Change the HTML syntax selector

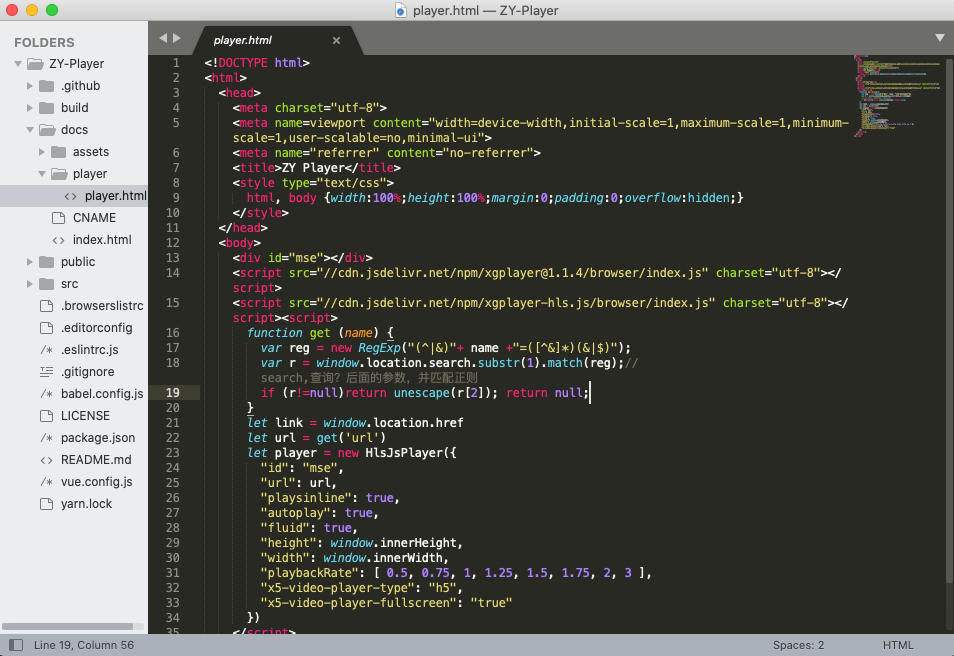898,645
